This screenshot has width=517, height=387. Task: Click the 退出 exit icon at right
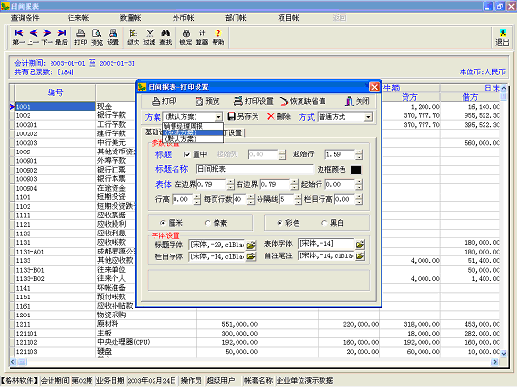pos(502,37)
